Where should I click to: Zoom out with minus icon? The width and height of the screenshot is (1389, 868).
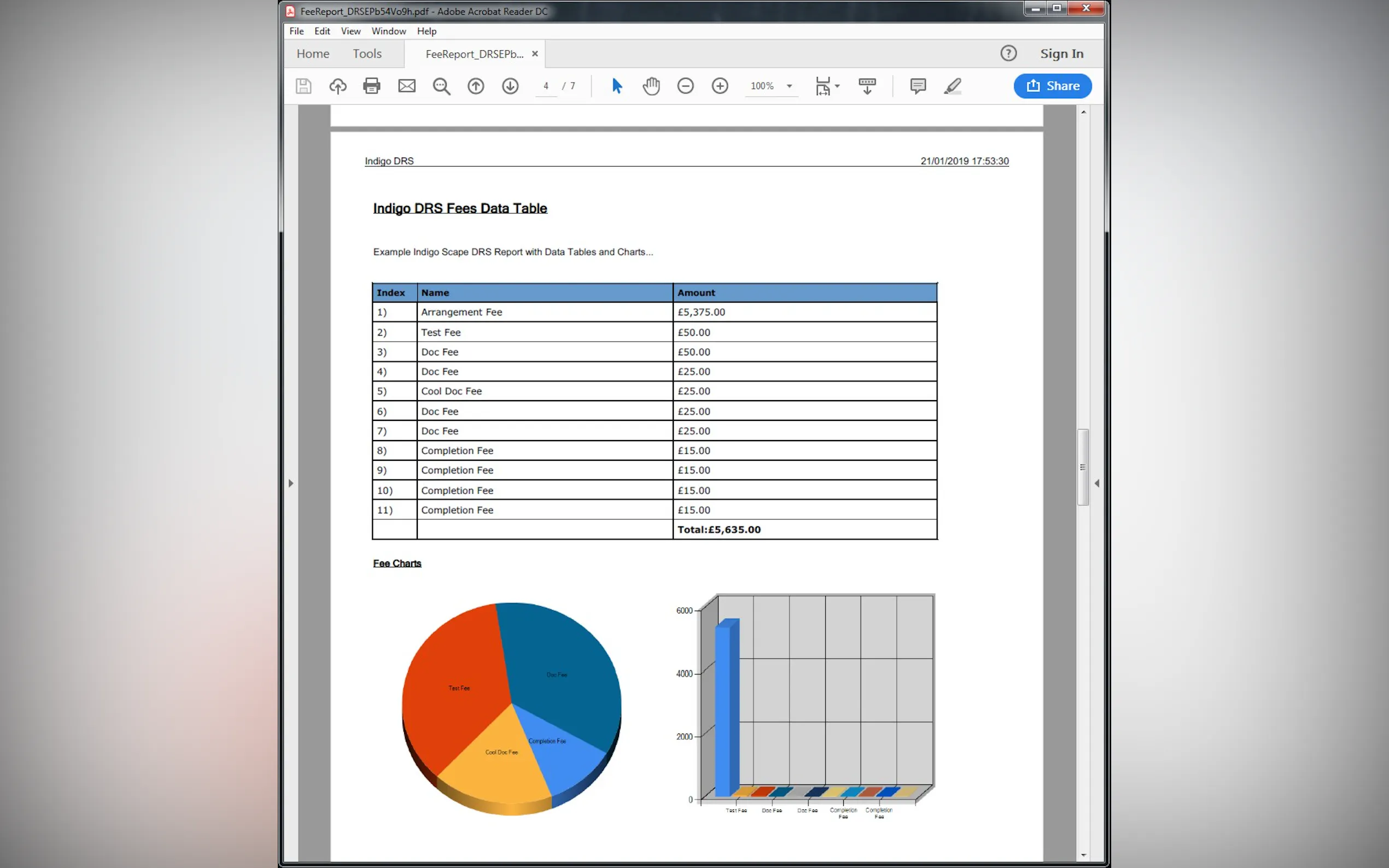coord(685,86)
